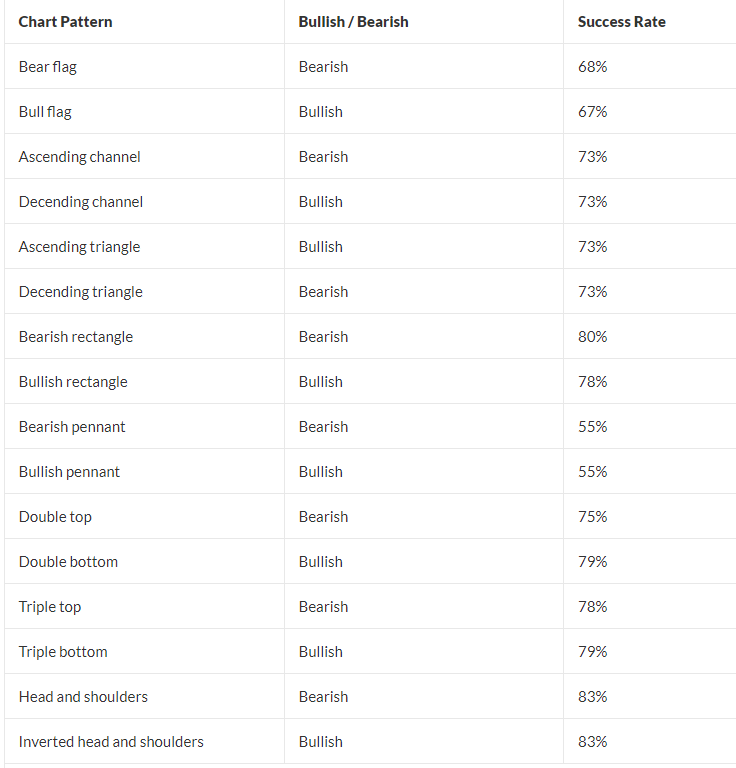
Task: Click the Decending channel row label
Action: click(81, 202)
